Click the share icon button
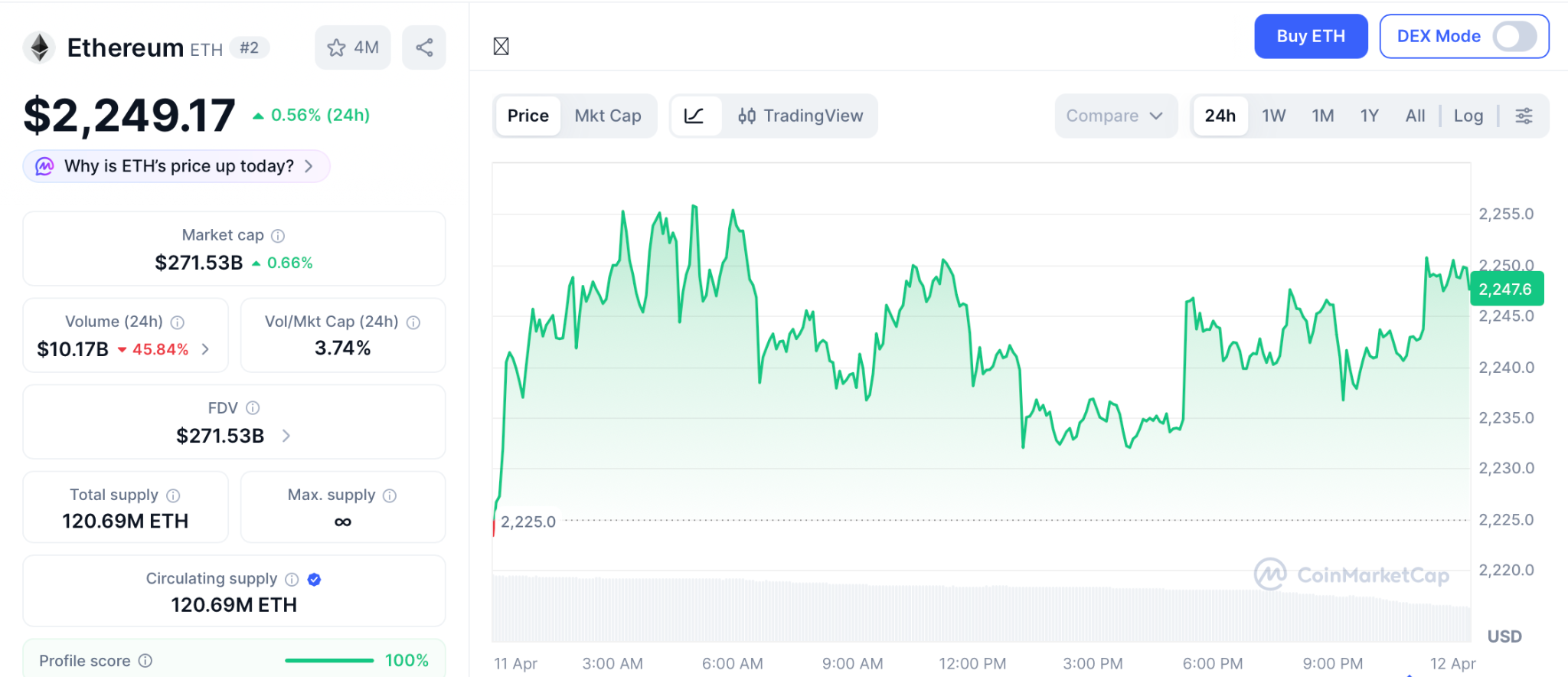The image size is (1568, 677). (x=424, y=47)
